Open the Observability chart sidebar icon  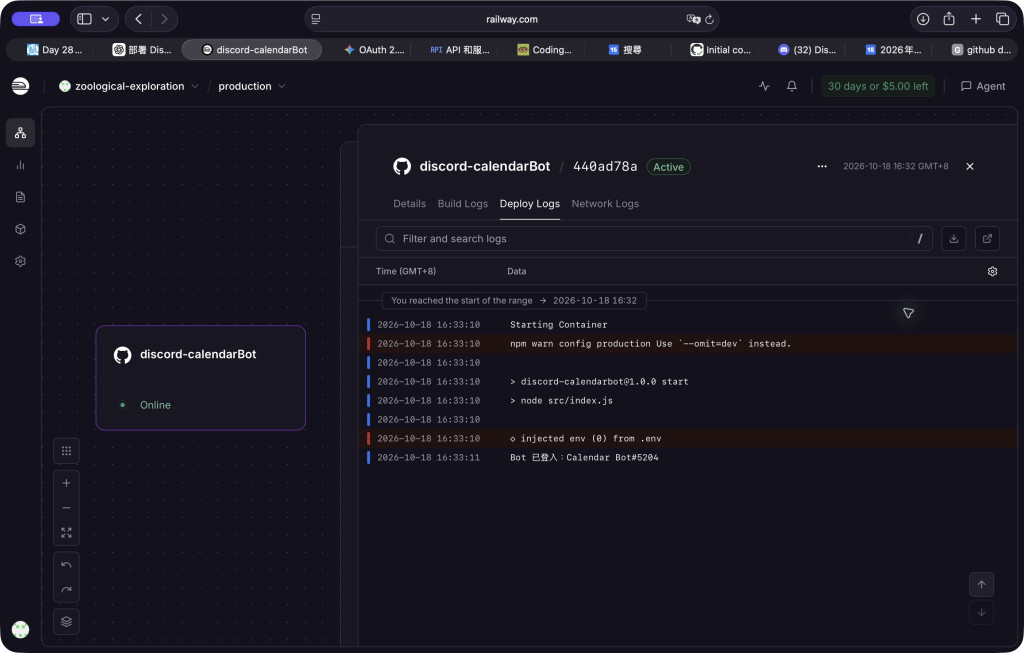pos(20,165)
